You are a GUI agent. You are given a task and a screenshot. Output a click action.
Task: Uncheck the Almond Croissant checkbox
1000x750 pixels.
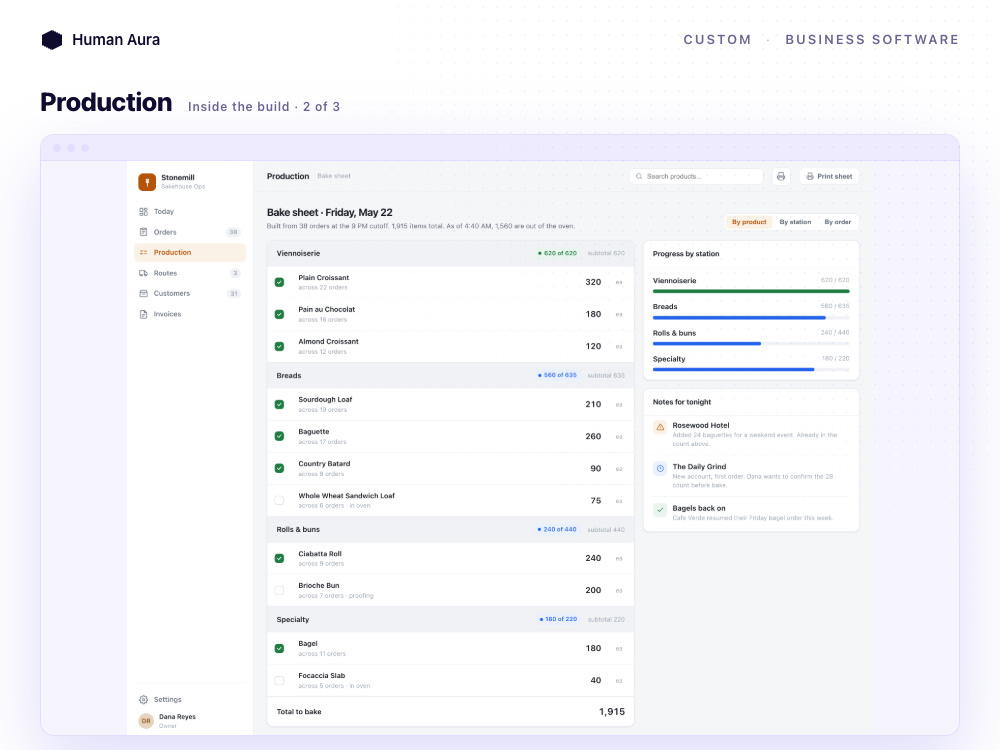click(x=279, y=346)
